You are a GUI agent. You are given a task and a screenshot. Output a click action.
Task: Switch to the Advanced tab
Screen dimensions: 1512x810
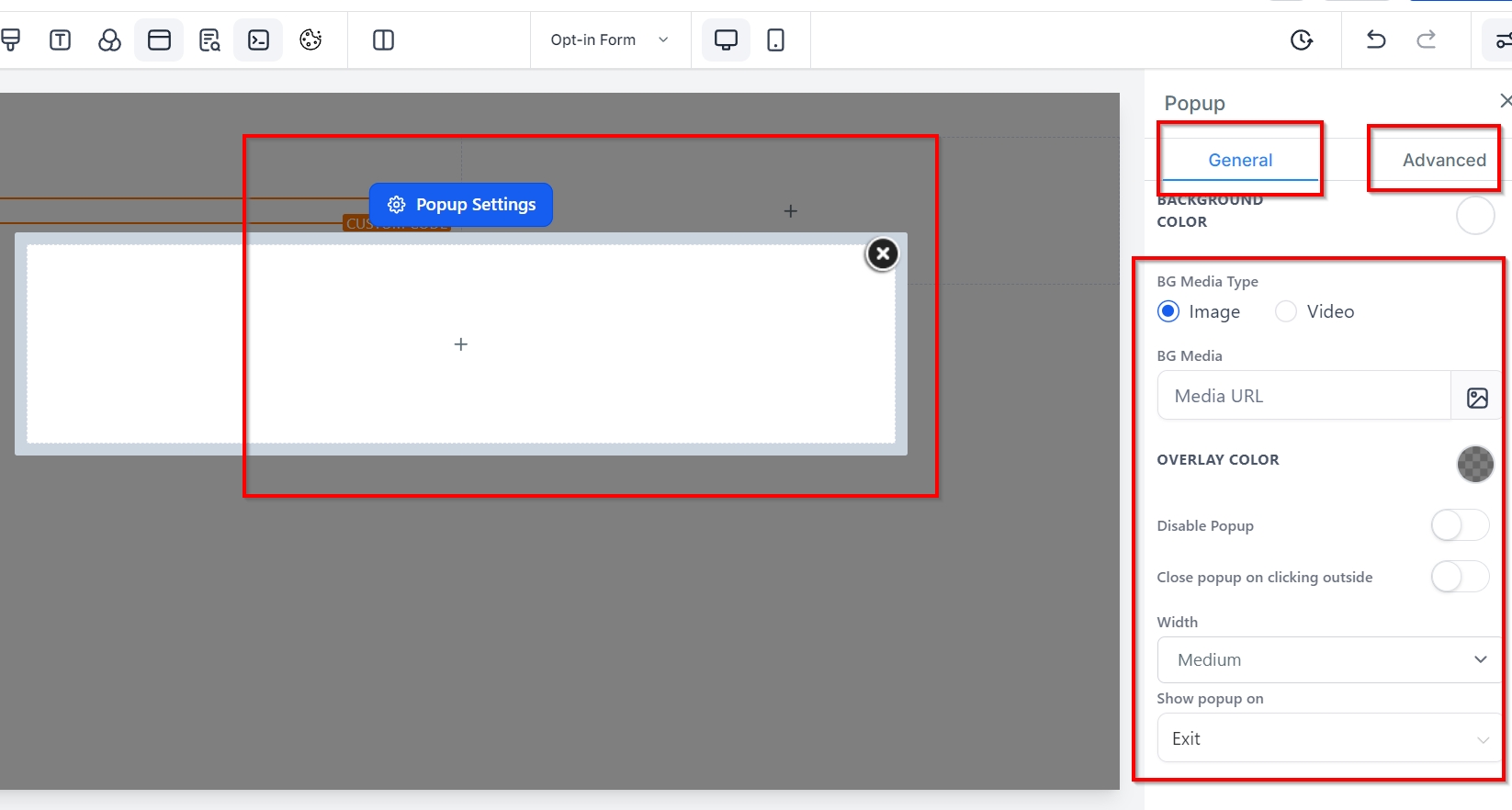(x=1443, y=160)
